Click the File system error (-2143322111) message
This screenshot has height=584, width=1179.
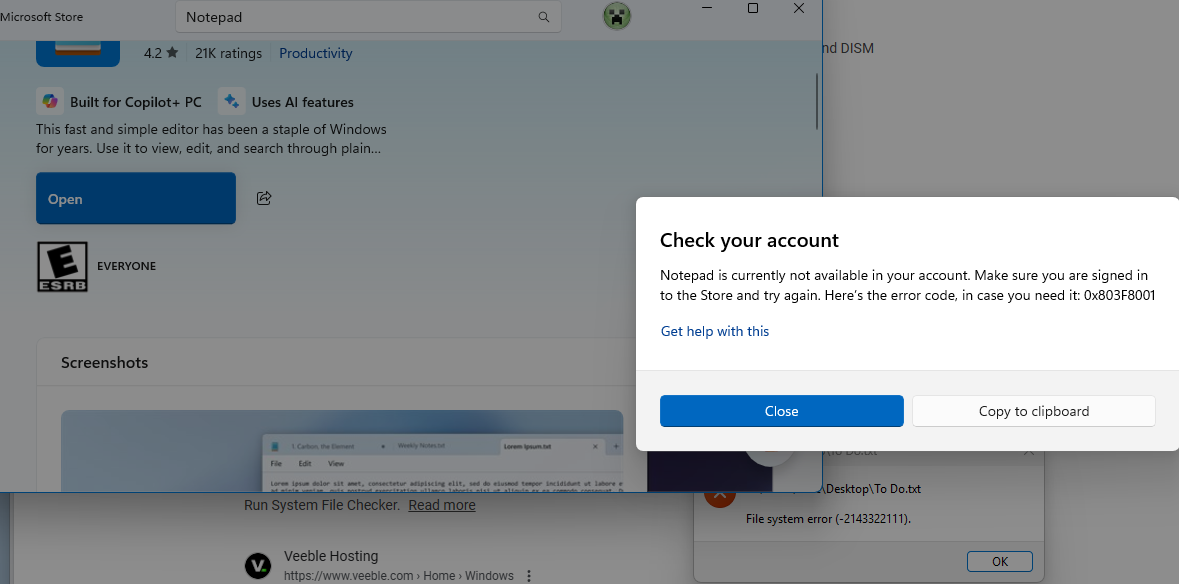click(828, 519)
